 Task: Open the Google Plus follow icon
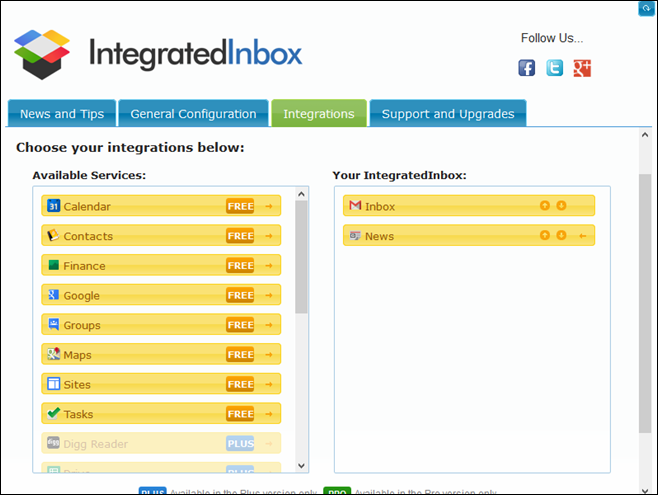[582, 68]
